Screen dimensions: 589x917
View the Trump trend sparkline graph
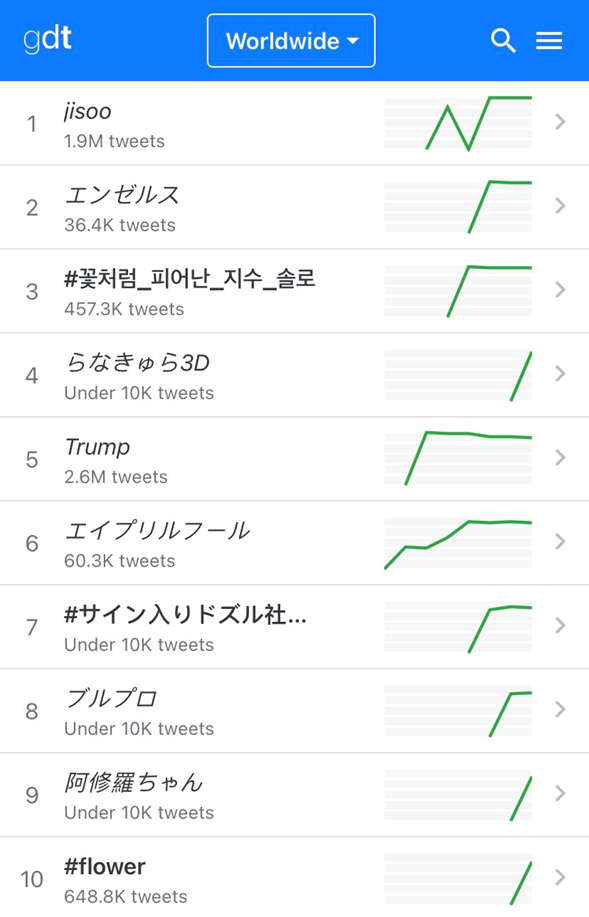click(x=458, y=458)
